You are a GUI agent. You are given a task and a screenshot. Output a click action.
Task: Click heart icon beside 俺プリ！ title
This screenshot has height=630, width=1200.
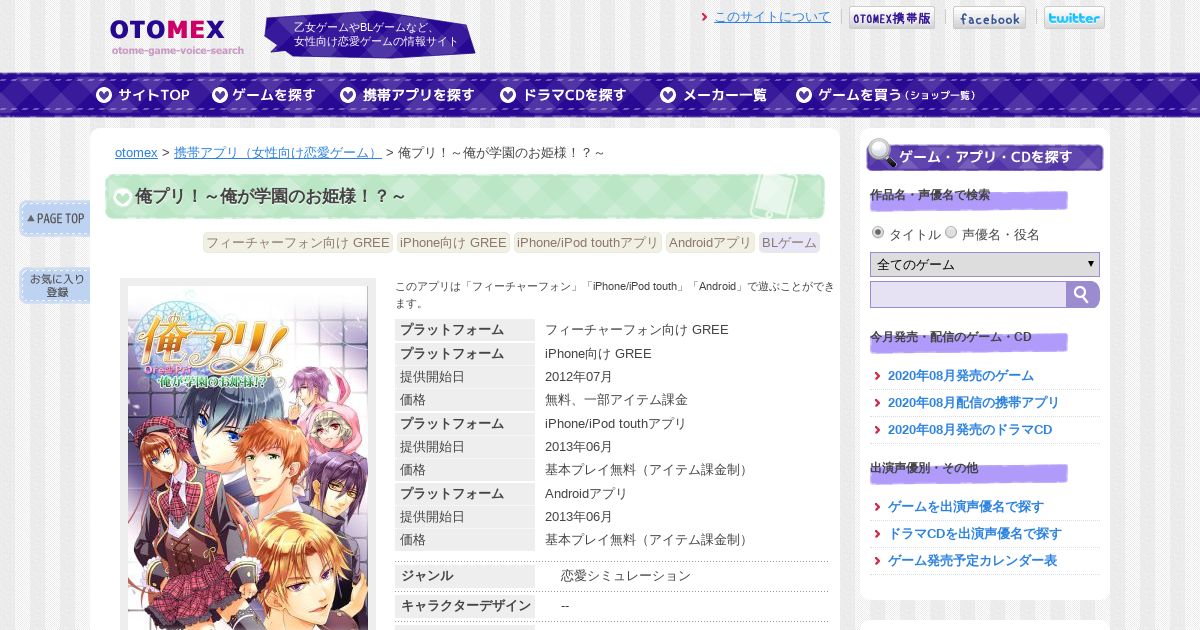point(122,197)
